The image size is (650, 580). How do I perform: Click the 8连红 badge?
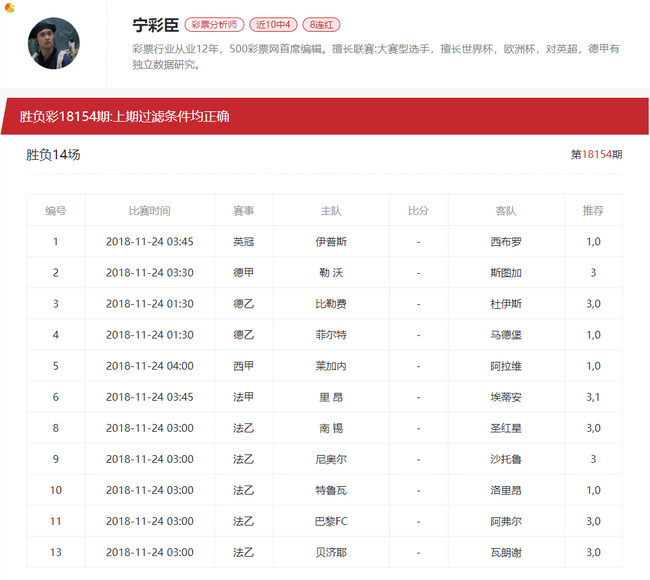tap(321, 24)
